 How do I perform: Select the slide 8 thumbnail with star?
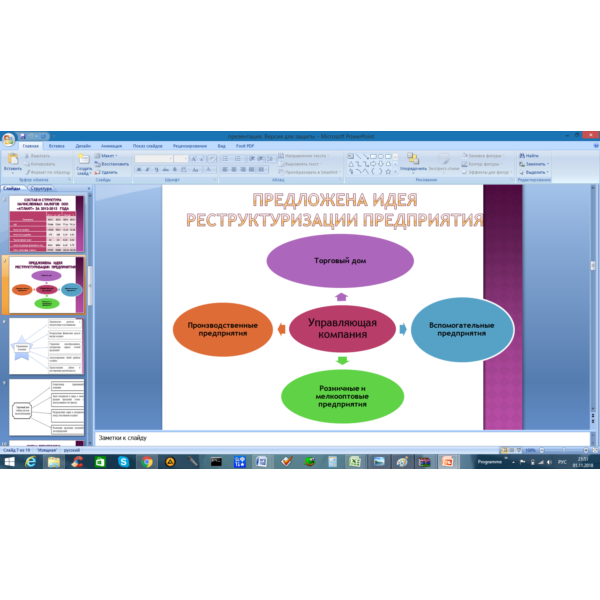[46, 346]
